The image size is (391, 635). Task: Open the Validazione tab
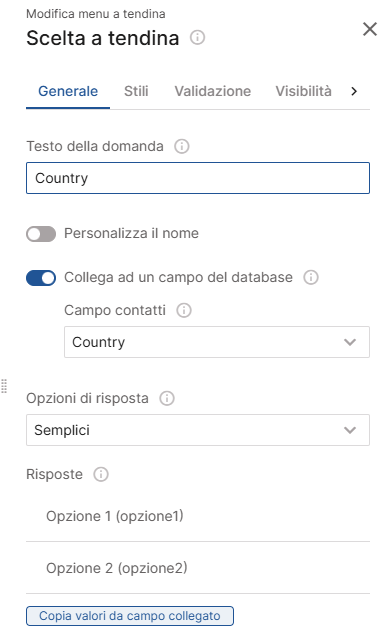coord(213,91)
